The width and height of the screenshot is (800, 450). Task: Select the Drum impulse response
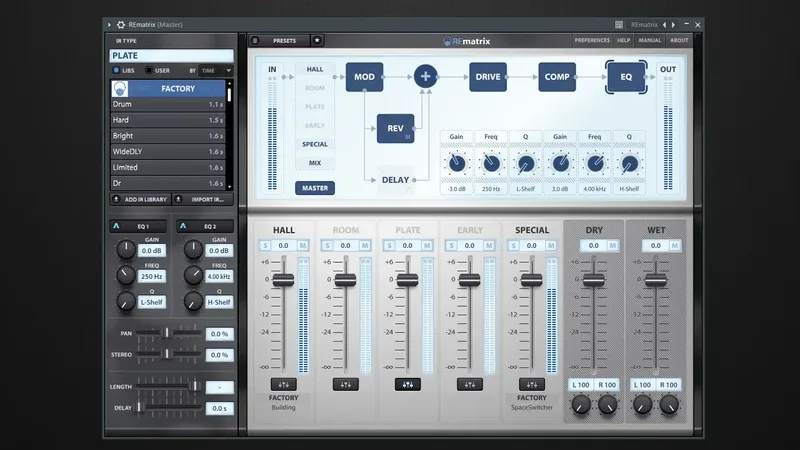point(168,104)
